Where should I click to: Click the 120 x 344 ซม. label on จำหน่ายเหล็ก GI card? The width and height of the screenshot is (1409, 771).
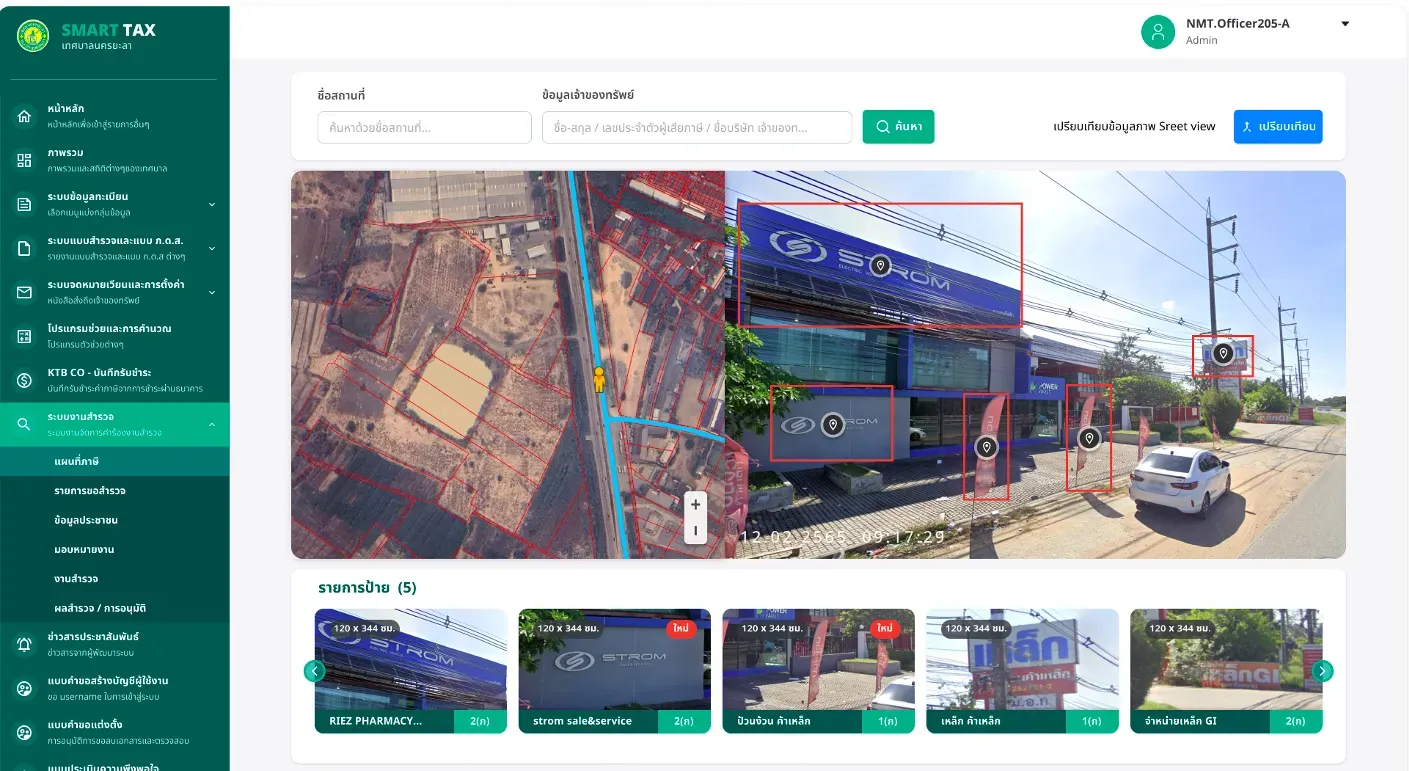1181,628
